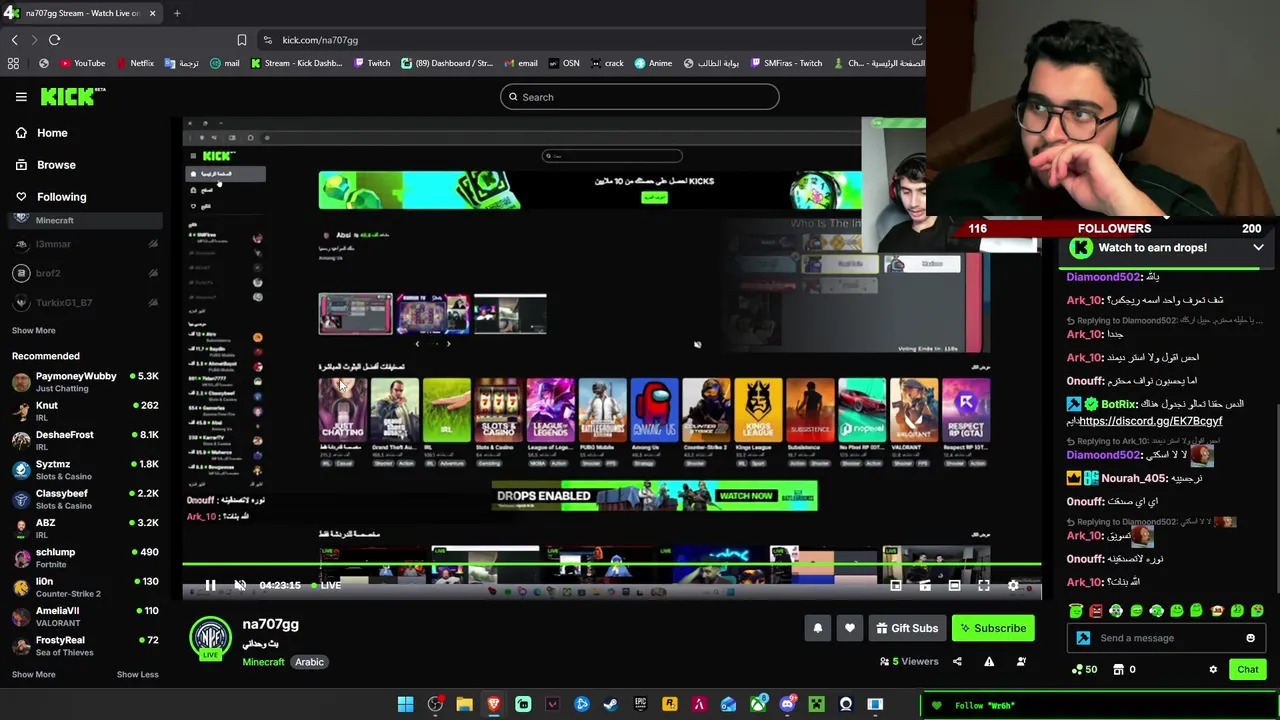Share the stream via share icon
Image resolution: width=1280 pixels, height=720 pixels.
[957, 661]
